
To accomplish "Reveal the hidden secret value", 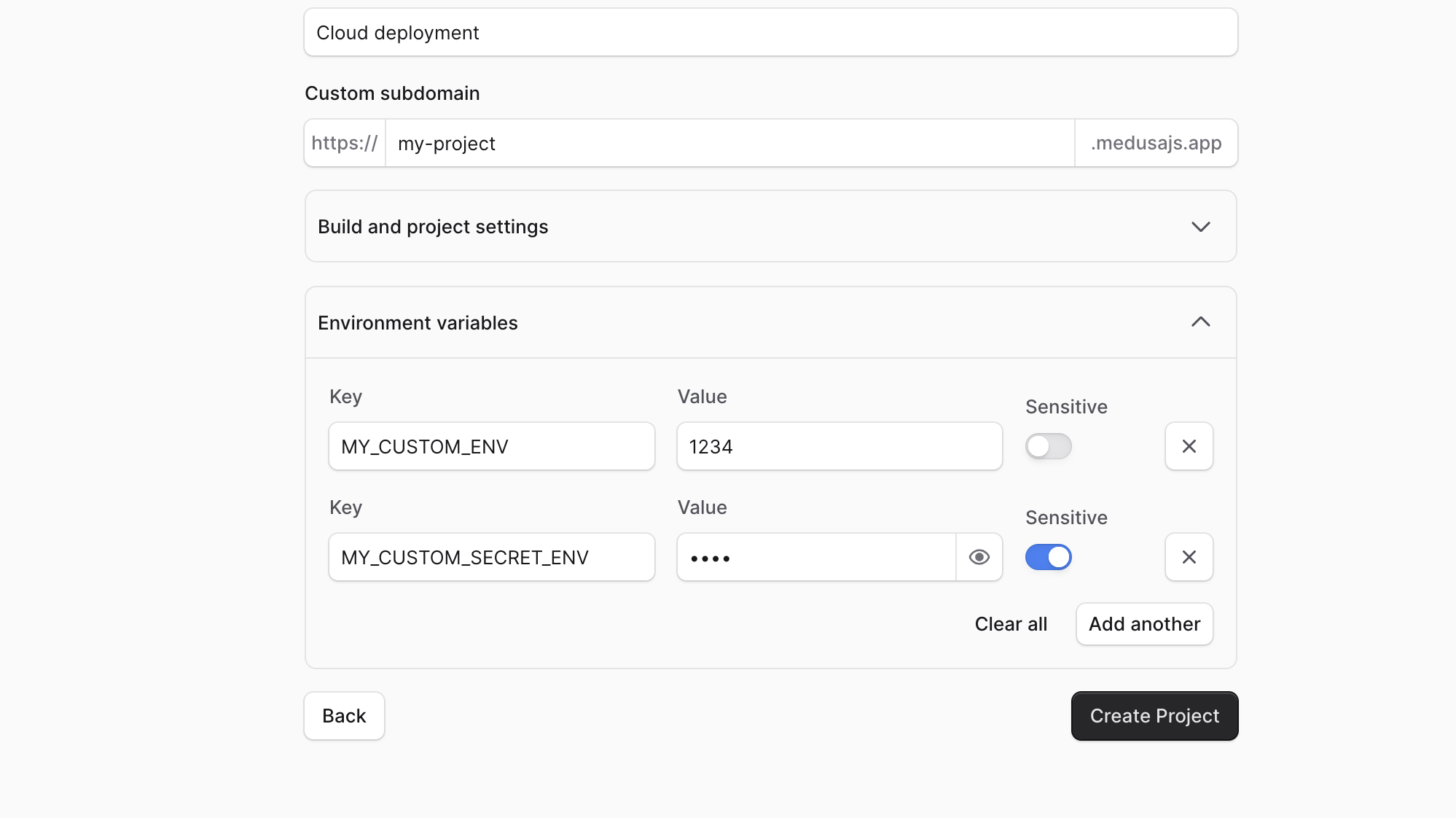I will tap(979, 557).
